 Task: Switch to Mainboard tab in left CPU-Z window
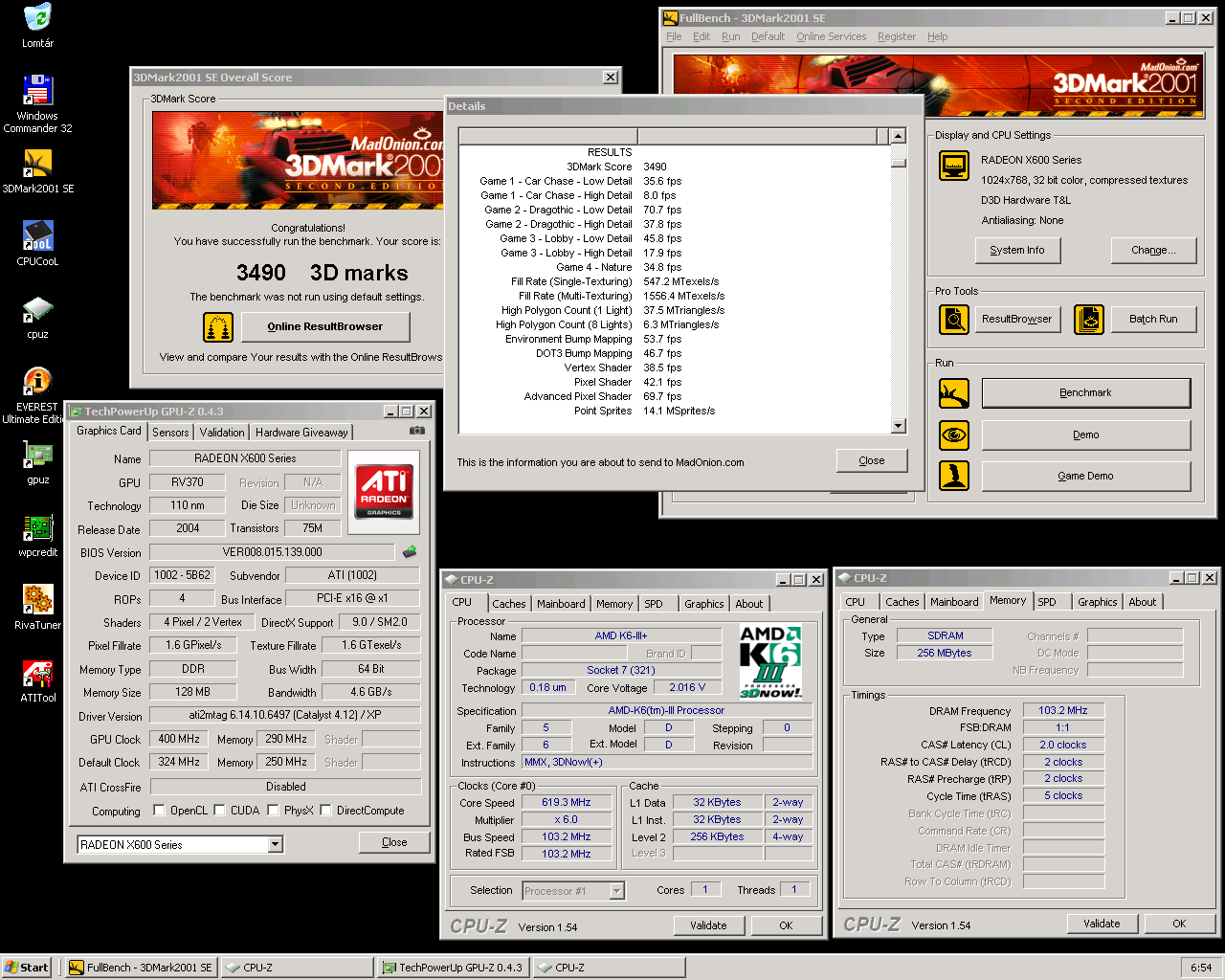coord(561,604)
